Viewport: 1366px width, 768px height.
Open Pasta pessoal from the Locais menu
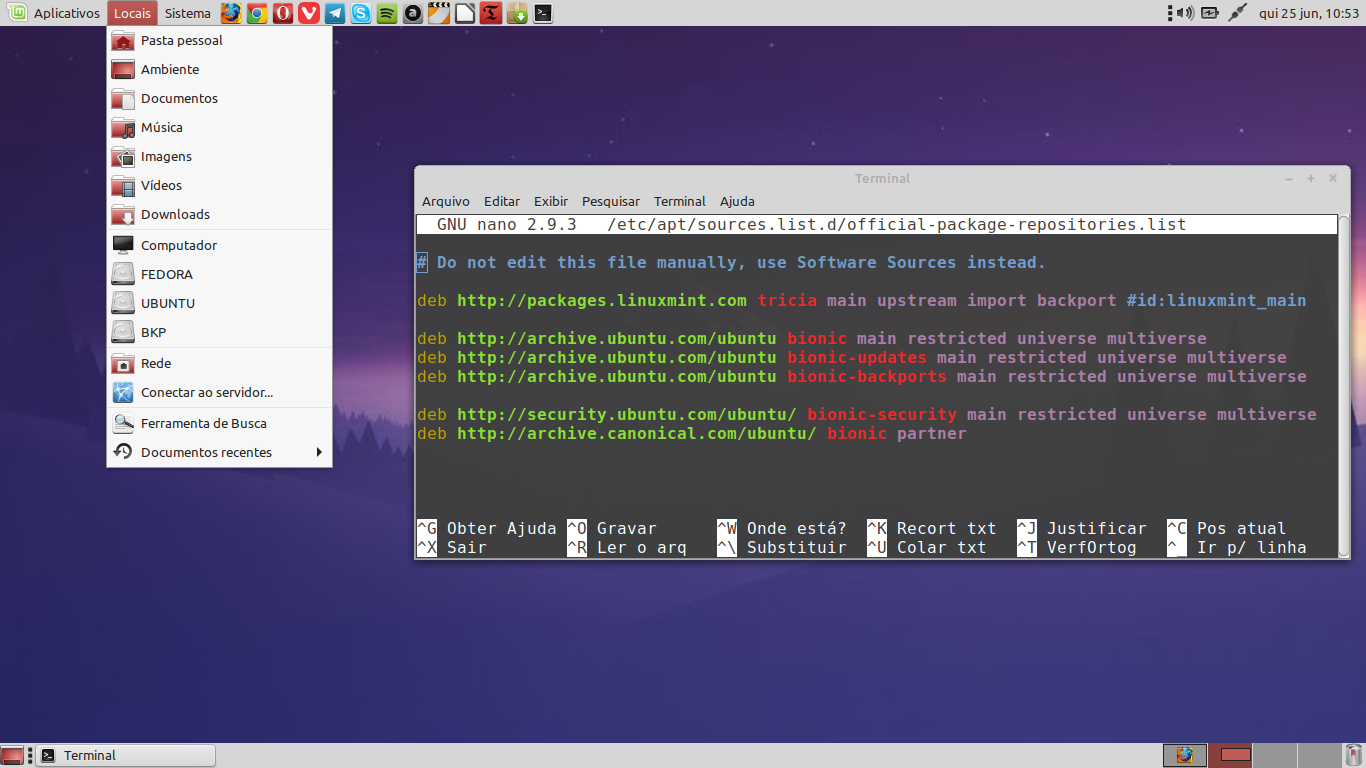(x=220, y=41)
